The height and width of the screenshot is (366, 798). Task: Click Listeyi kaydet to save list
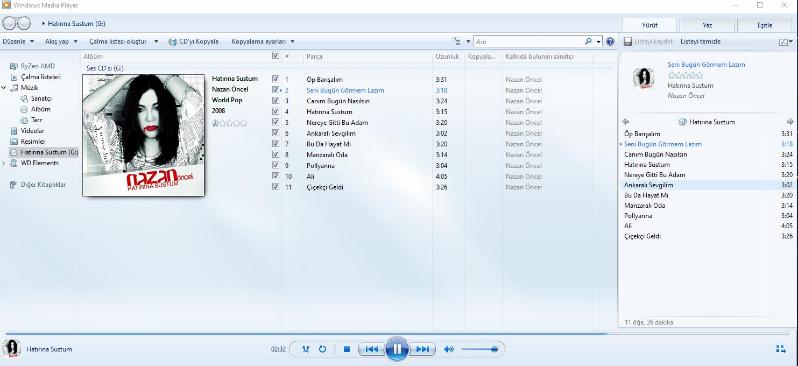tap(648, 42)
